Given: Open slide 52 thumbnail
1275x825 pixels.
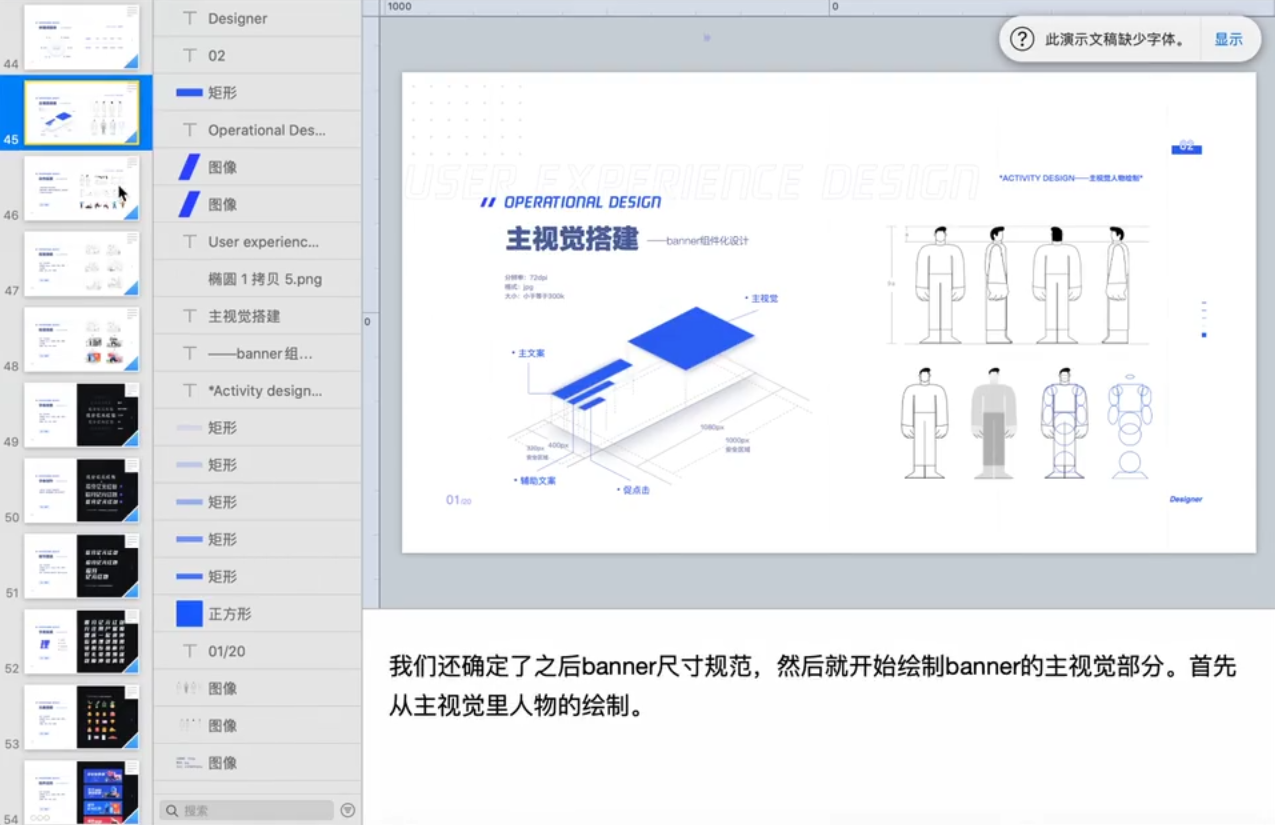Looking at the screenshot, I should point(82,641).
